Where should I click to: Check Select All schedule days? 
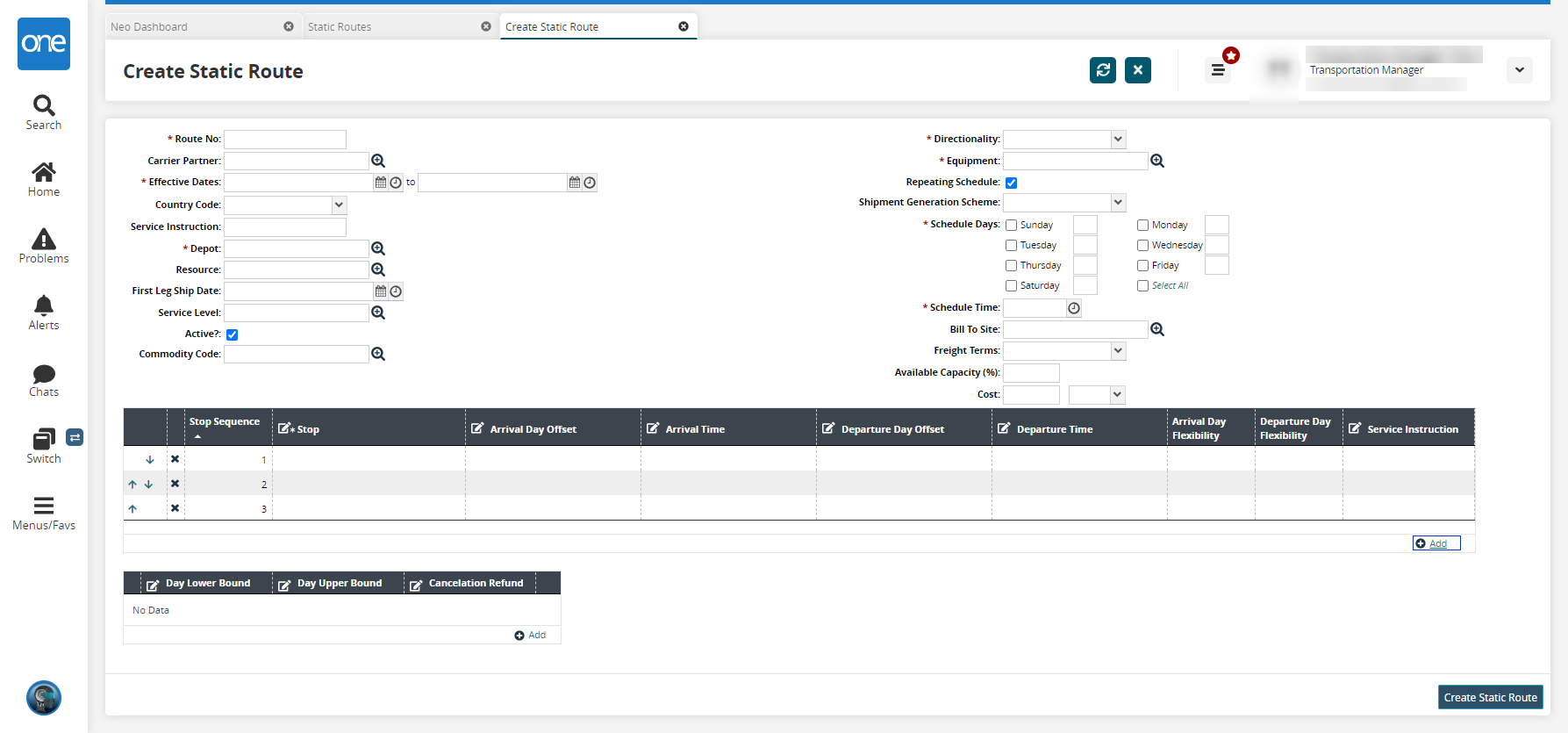click(1142, 286)
